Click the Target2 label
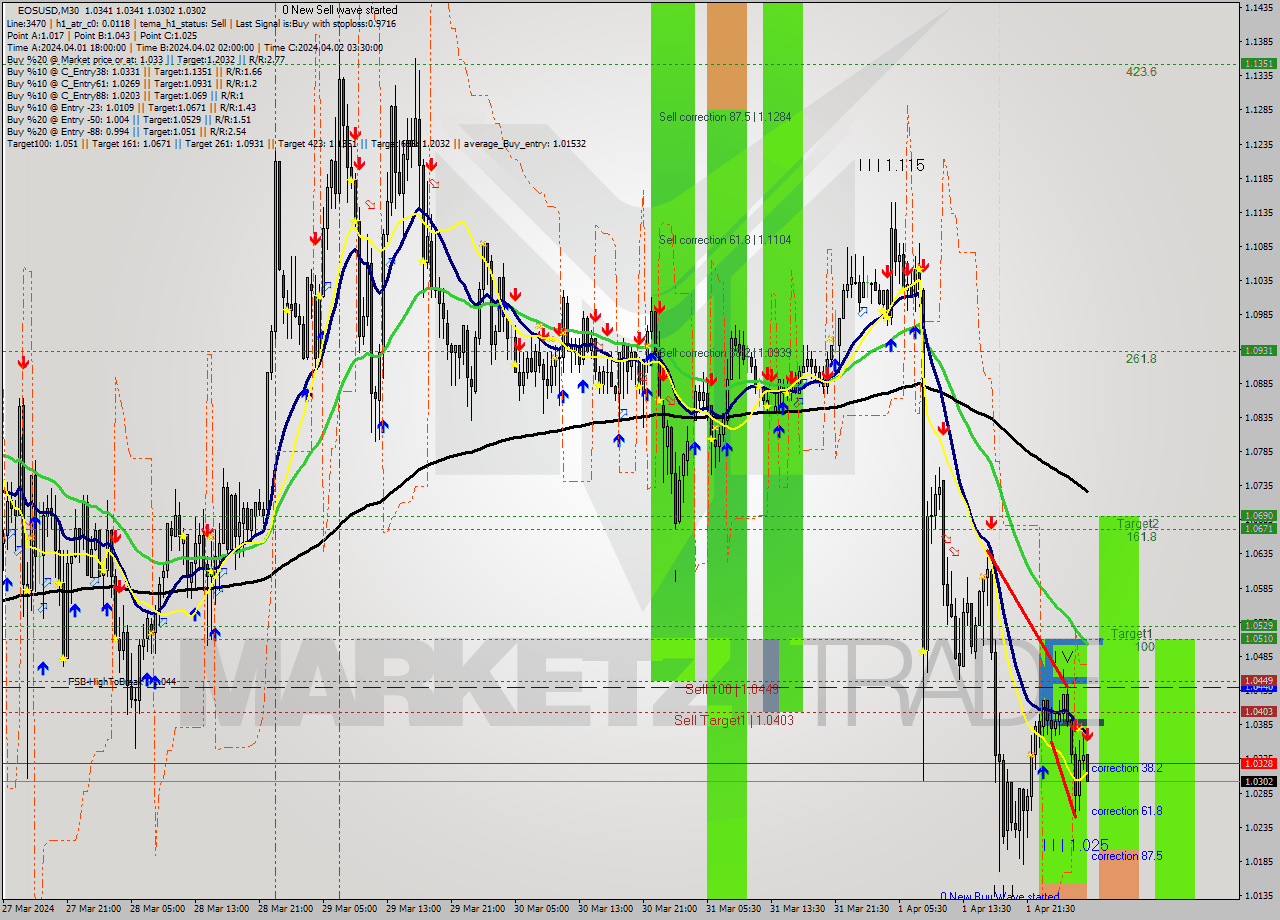 click(x=1137, y=524)
